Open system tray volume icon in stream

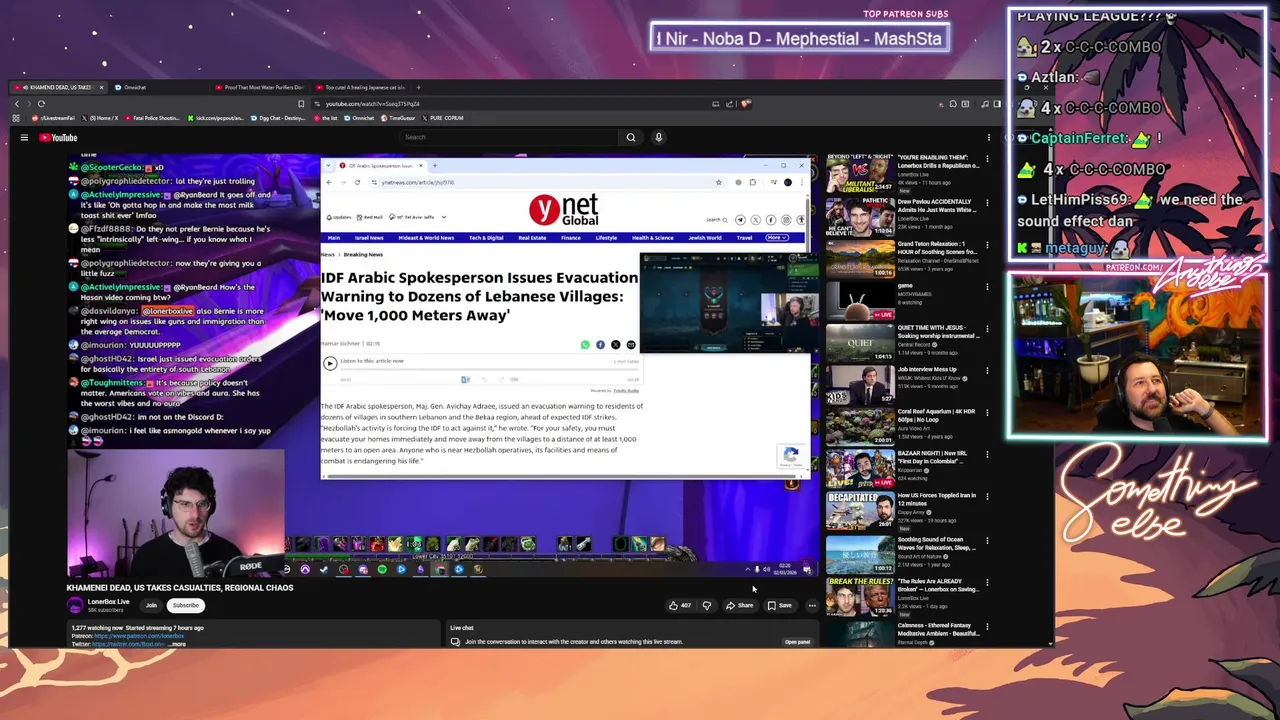766,570
